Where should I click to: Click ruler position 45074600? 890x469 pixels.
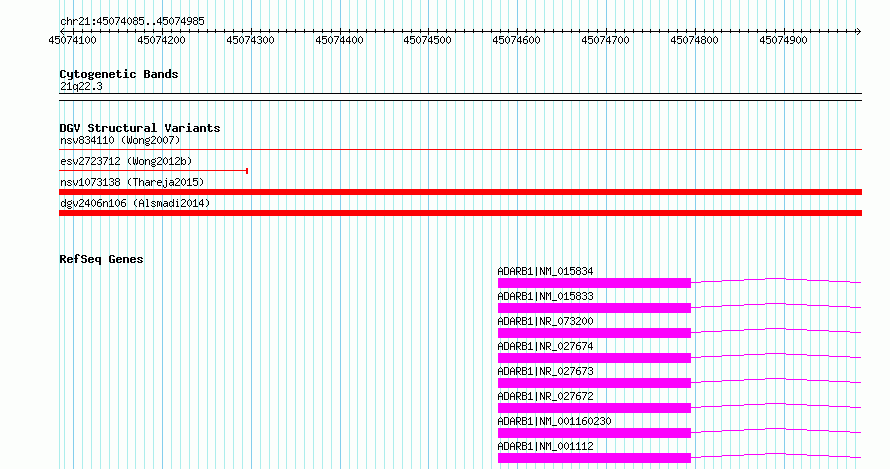click(x=517, y=40)
